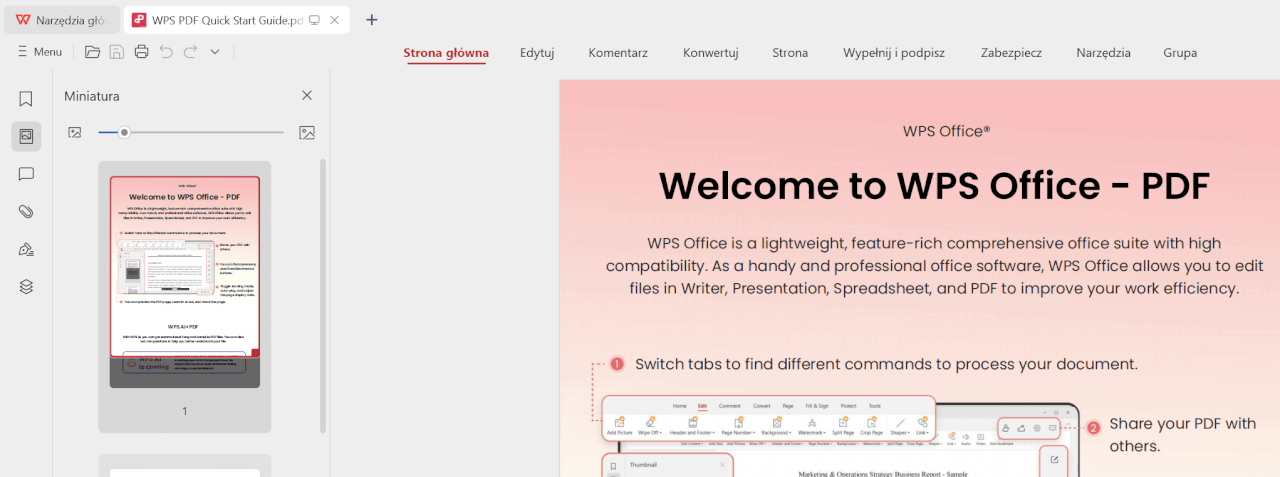This screenshot has width=1280, height=477.
Task: Click the Redo arrow icon
Action: pos(190,52)
